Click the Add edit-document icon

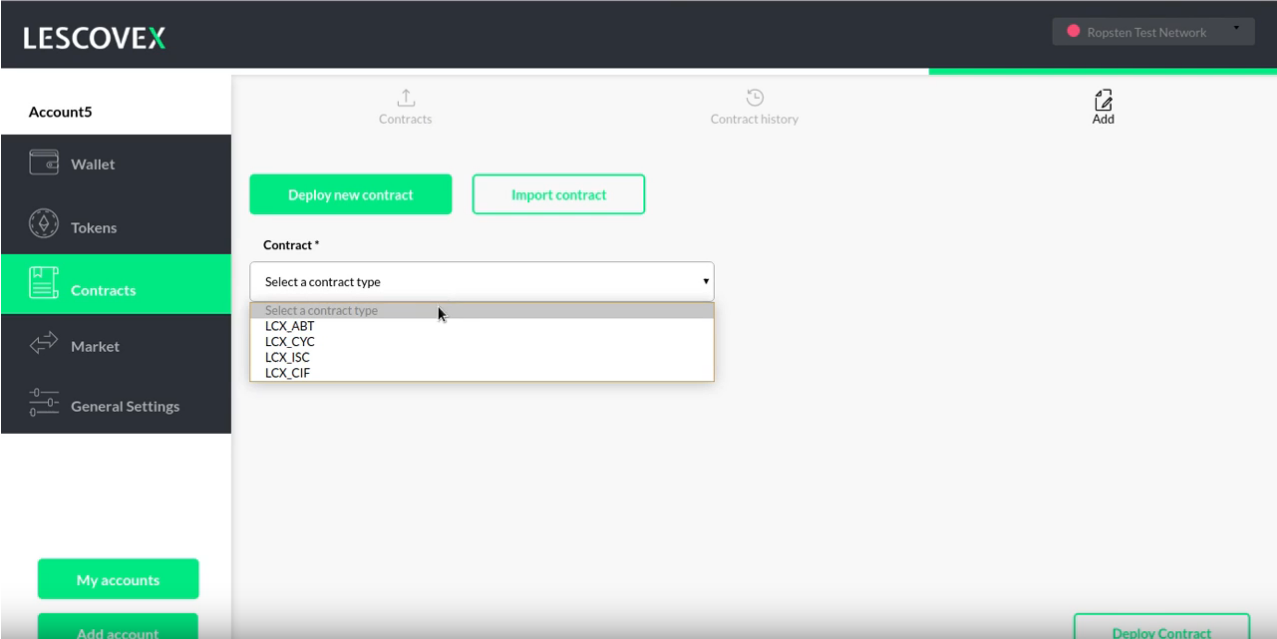pyautogui.click(x=1103, y=99)
